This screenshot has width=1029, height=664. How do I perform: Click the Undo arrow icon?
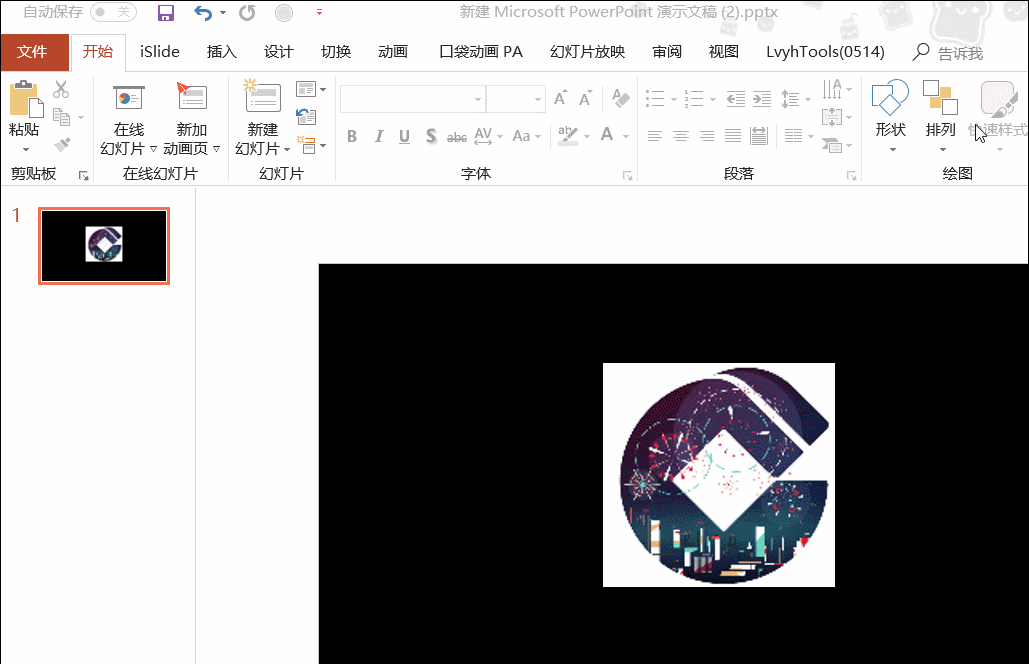coord(203,13)
